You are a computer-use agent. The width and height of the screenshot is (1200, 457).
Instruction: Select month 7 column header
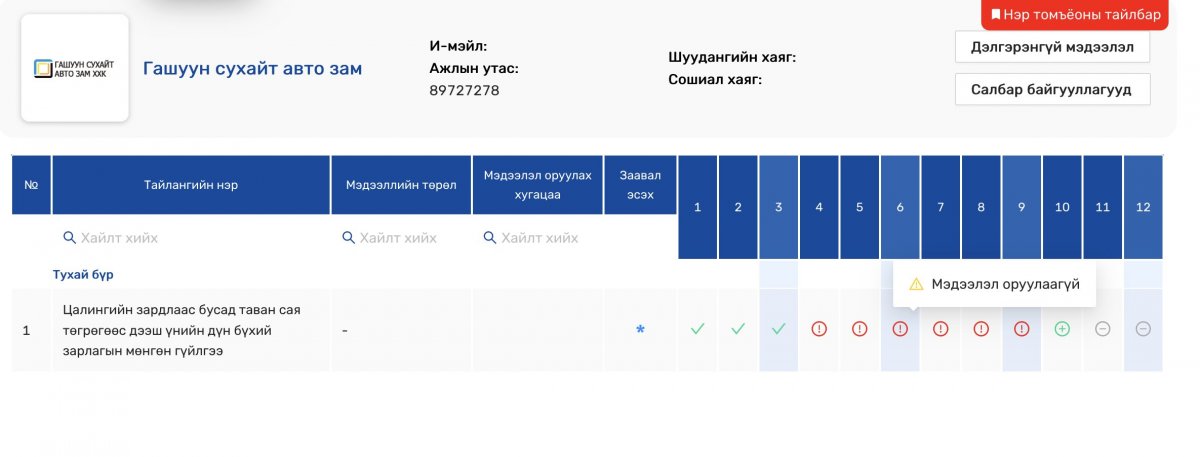coord(940,207)
